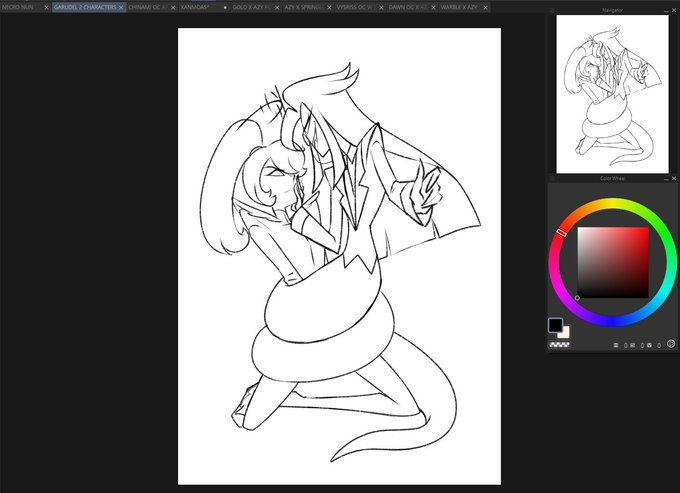
Task: Close the Navigator panel
Action: click(674, 10)
